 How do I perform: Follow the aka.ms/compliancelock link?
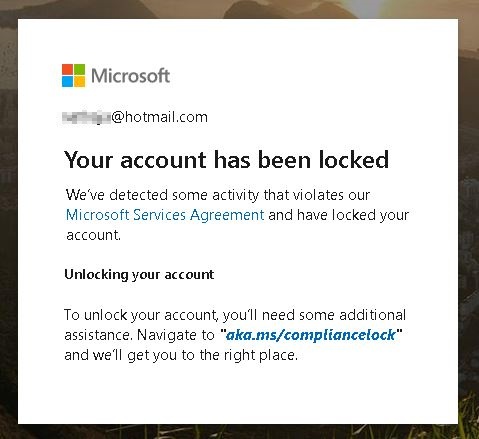coord(311,335)
